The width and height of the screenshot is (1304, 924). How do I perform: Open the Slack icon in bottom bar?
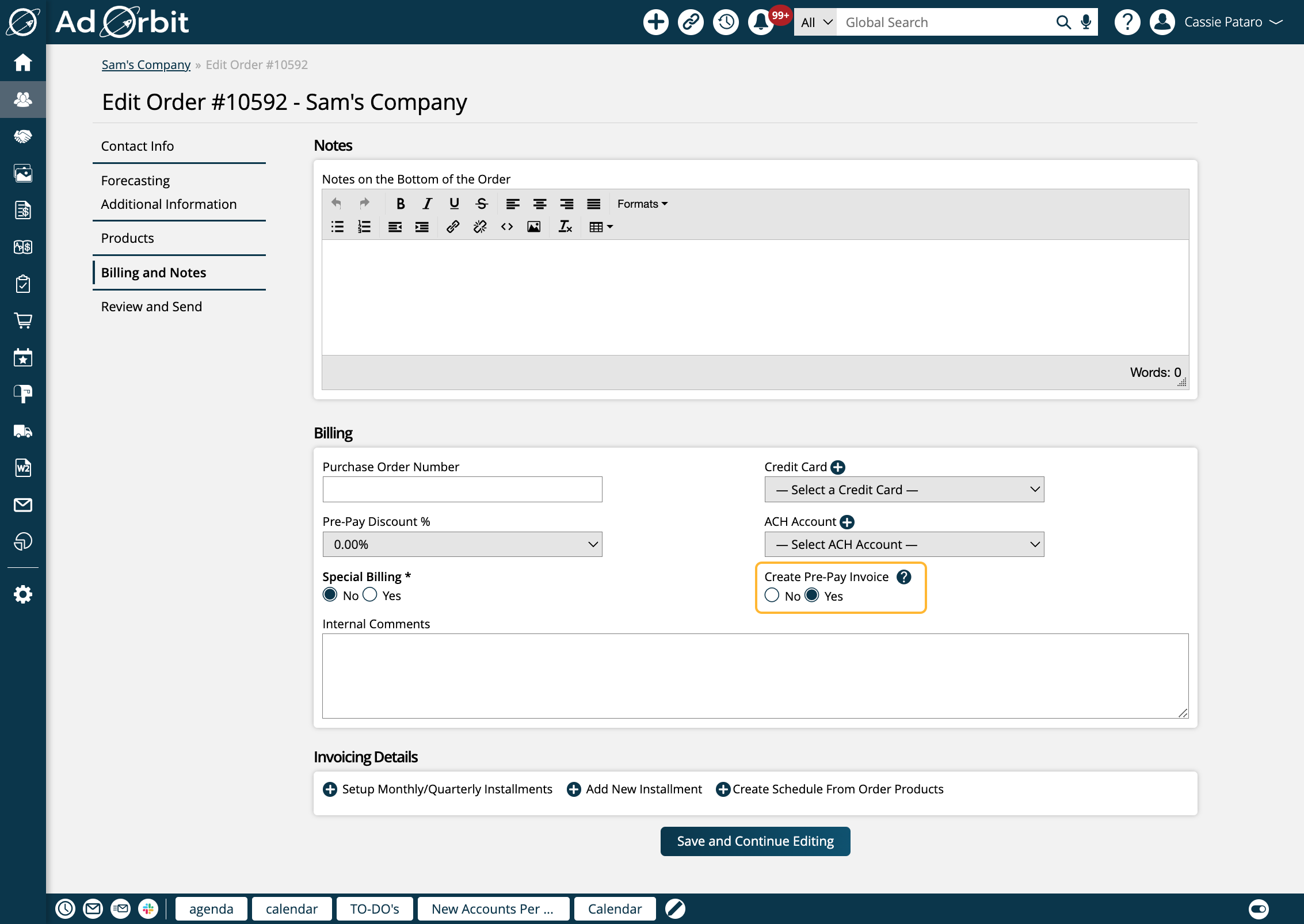coord(148,908)
